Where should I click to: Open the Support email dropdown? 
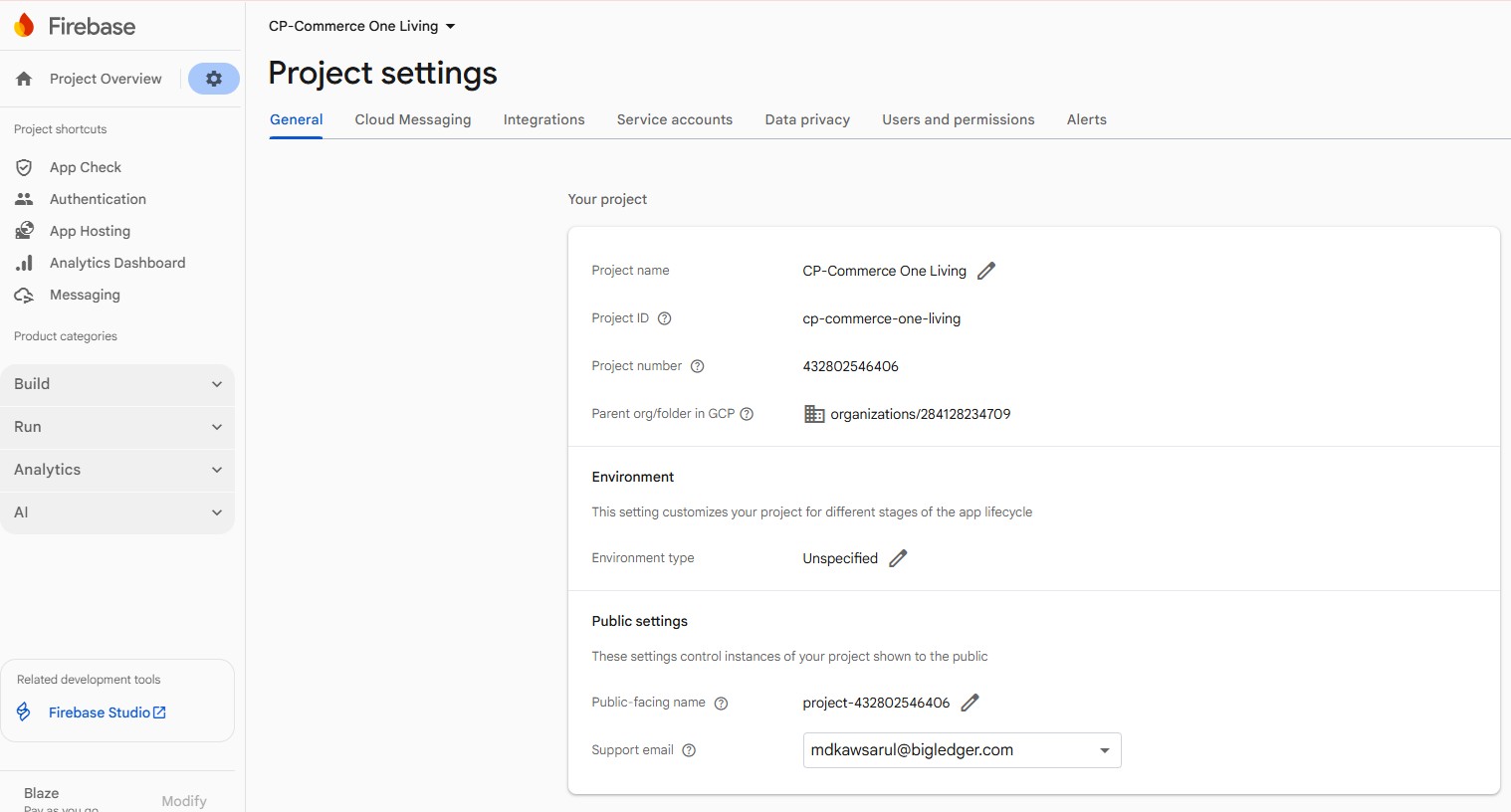[x=1103, y=750]
